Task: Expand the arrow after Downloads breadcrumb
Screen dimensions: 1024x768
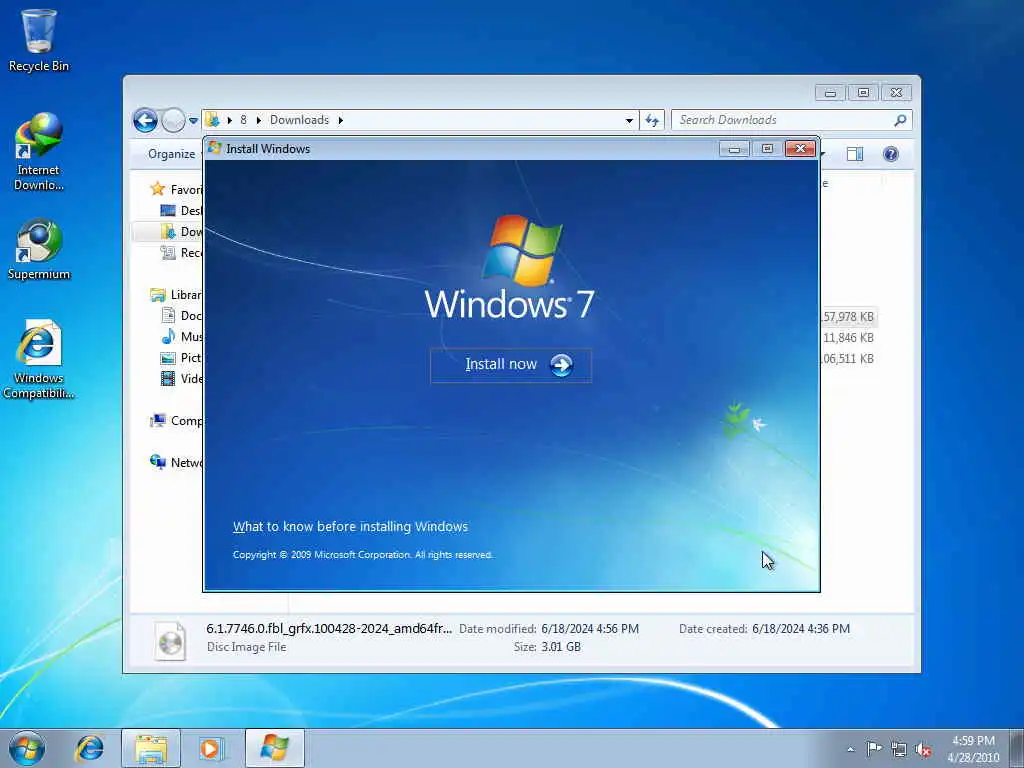Action: pos(340,120)
